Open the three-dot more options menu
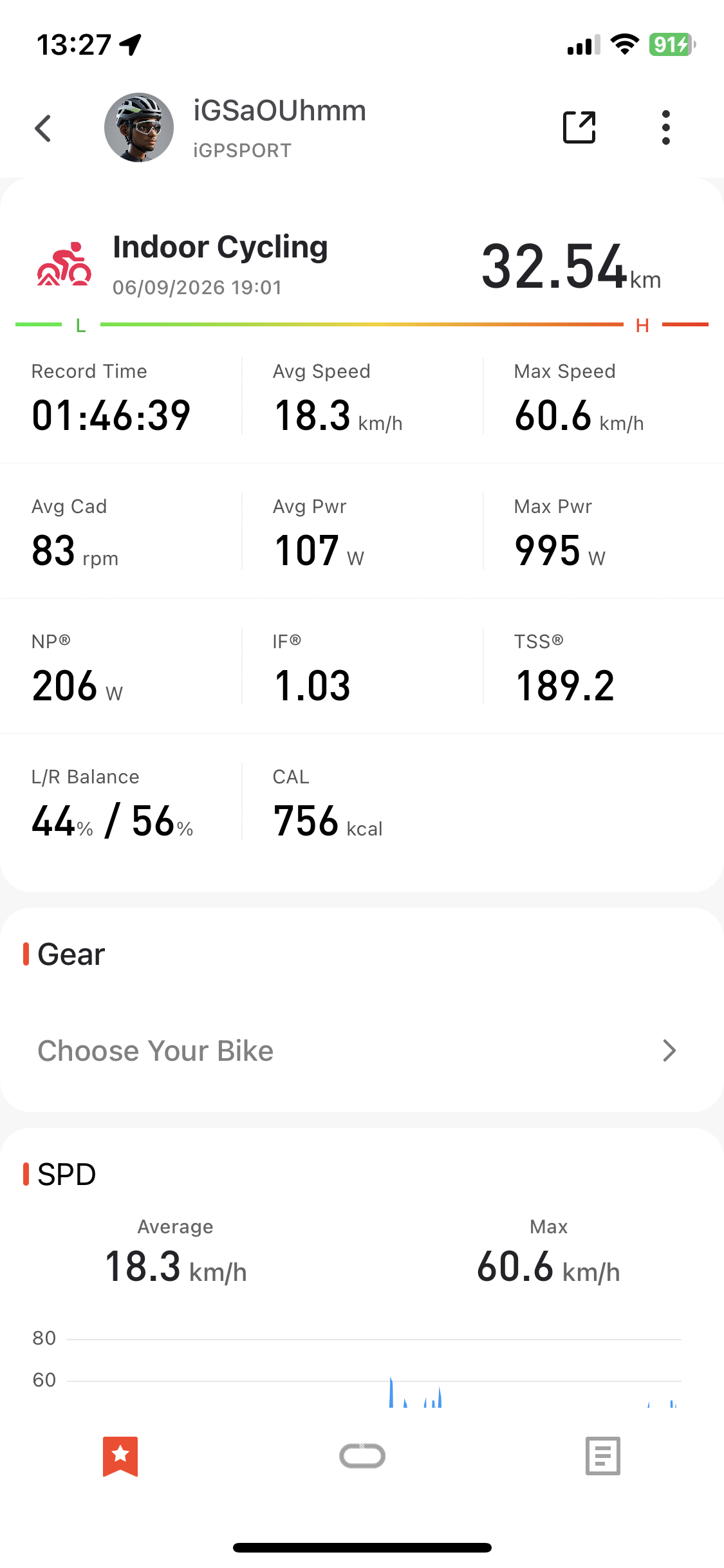 [666, 127]
